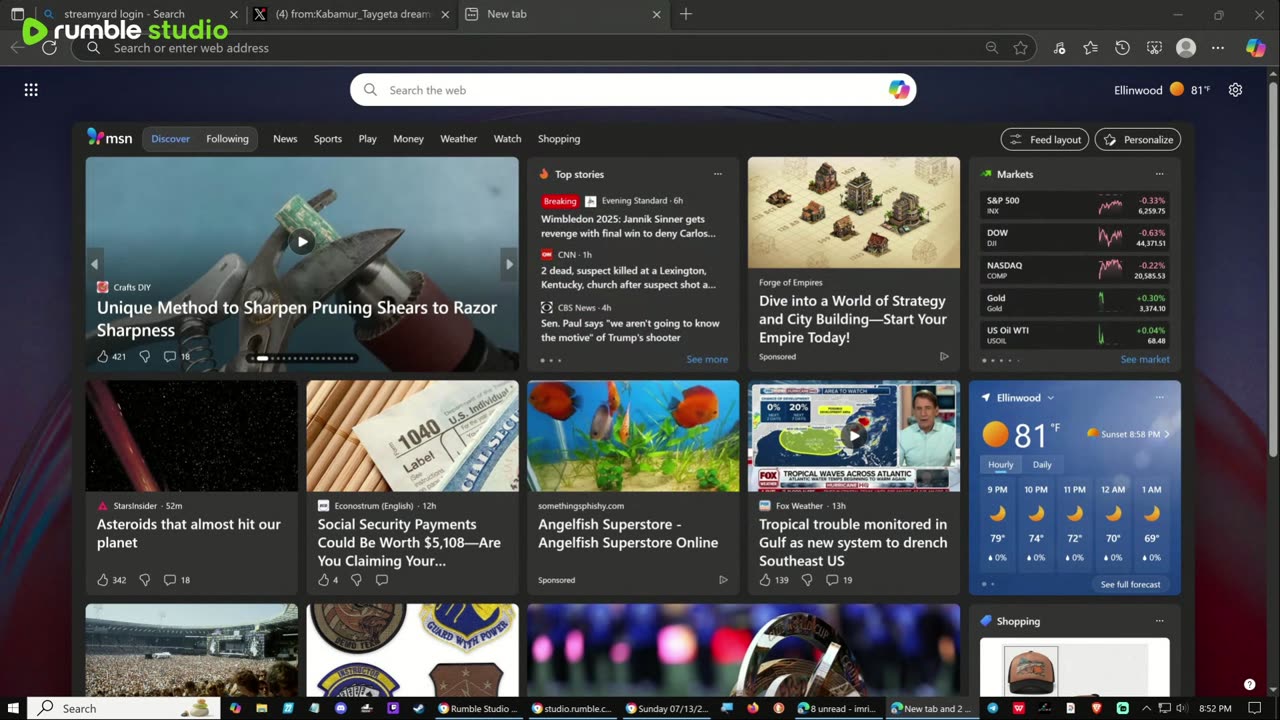Open the Copilot icon in search box

pyautogui.click(x=899, y=90)
